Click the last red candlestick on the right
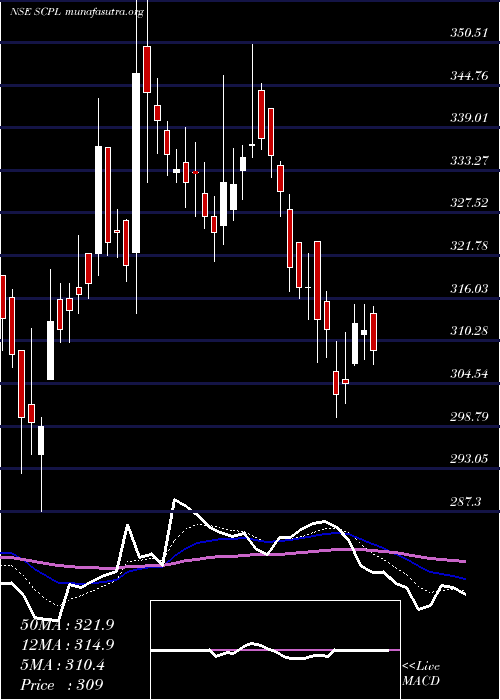The height and width of the screenshot is (700, 500). click(x=374, y=332)
